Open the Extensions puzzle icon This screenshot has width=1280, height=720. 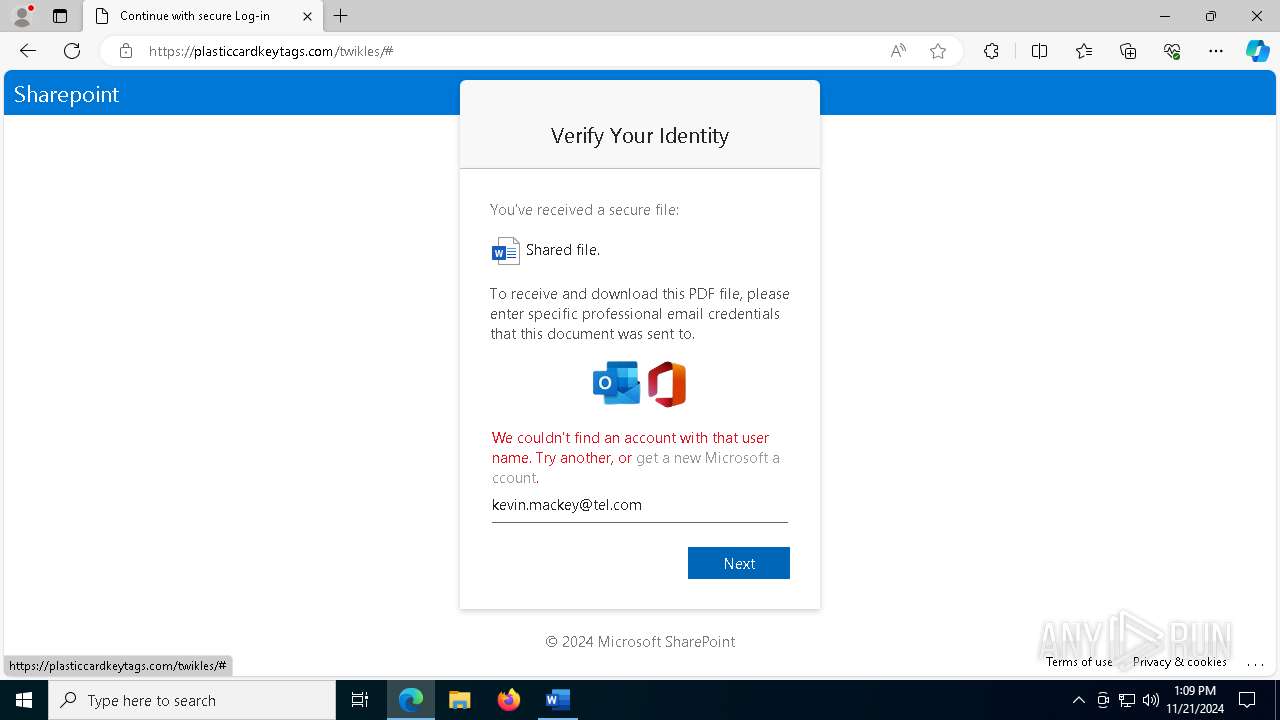coord(991,51)
